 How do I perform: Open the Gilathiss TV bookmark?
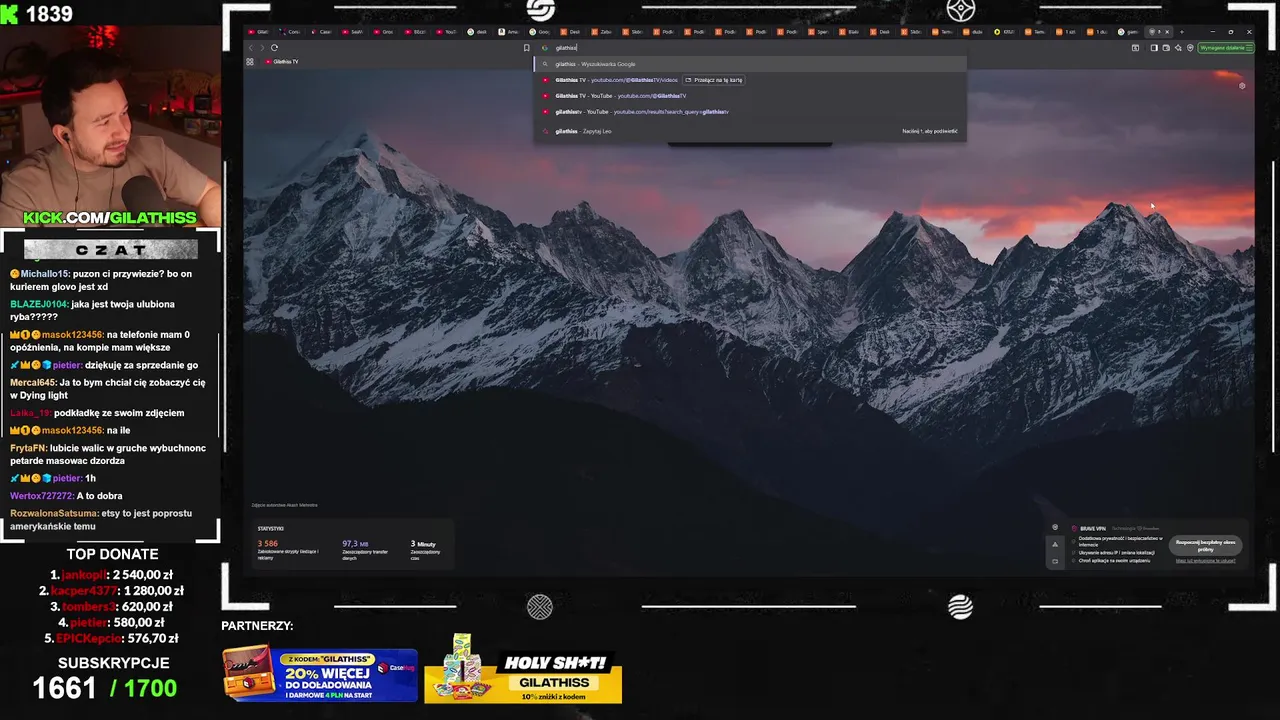pyautogui.click(x=281, y=62)
